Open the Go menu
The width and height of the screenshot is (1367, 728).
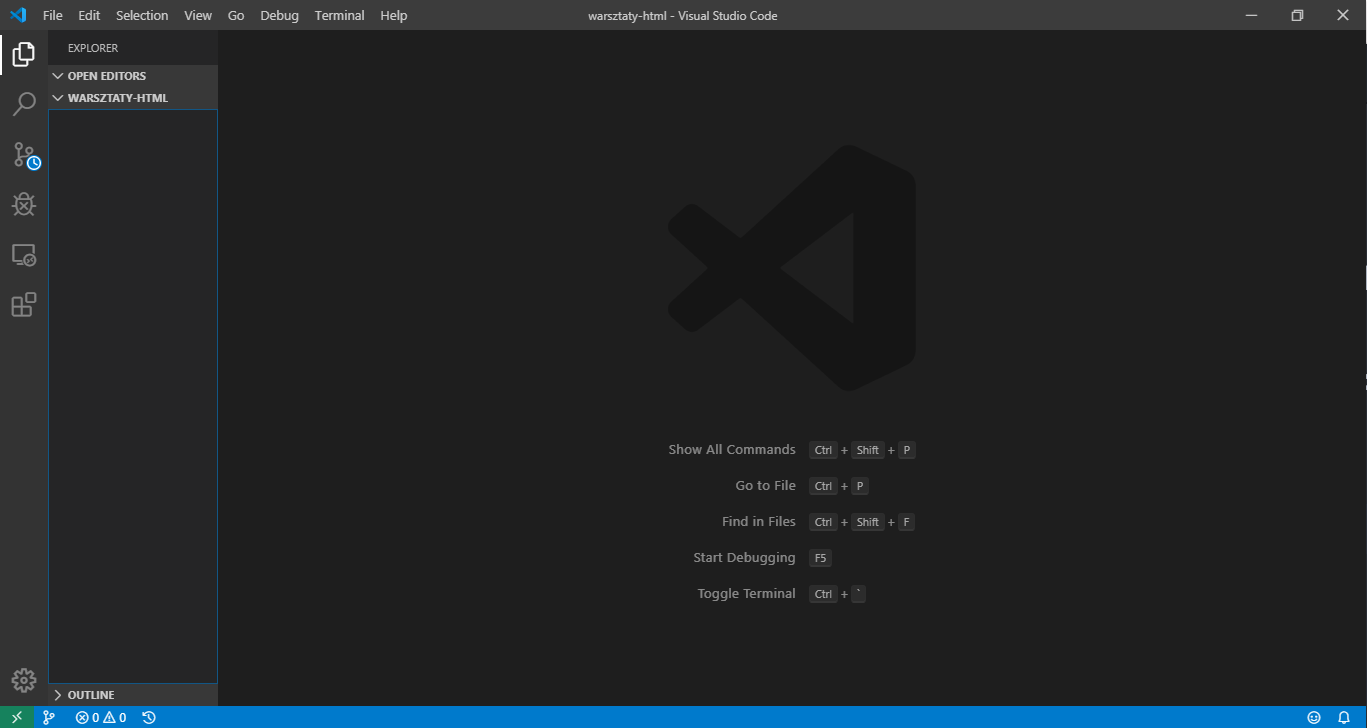coord(236,15)
